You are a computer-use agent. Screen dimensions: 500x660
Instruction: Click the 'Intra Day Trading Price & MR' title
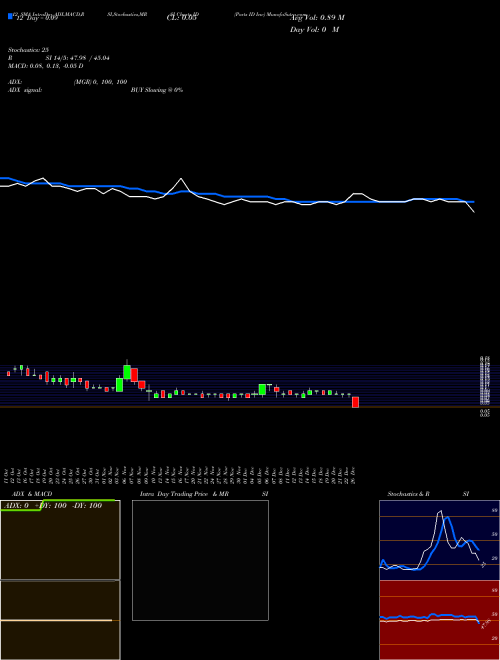(x=184, y=494)
